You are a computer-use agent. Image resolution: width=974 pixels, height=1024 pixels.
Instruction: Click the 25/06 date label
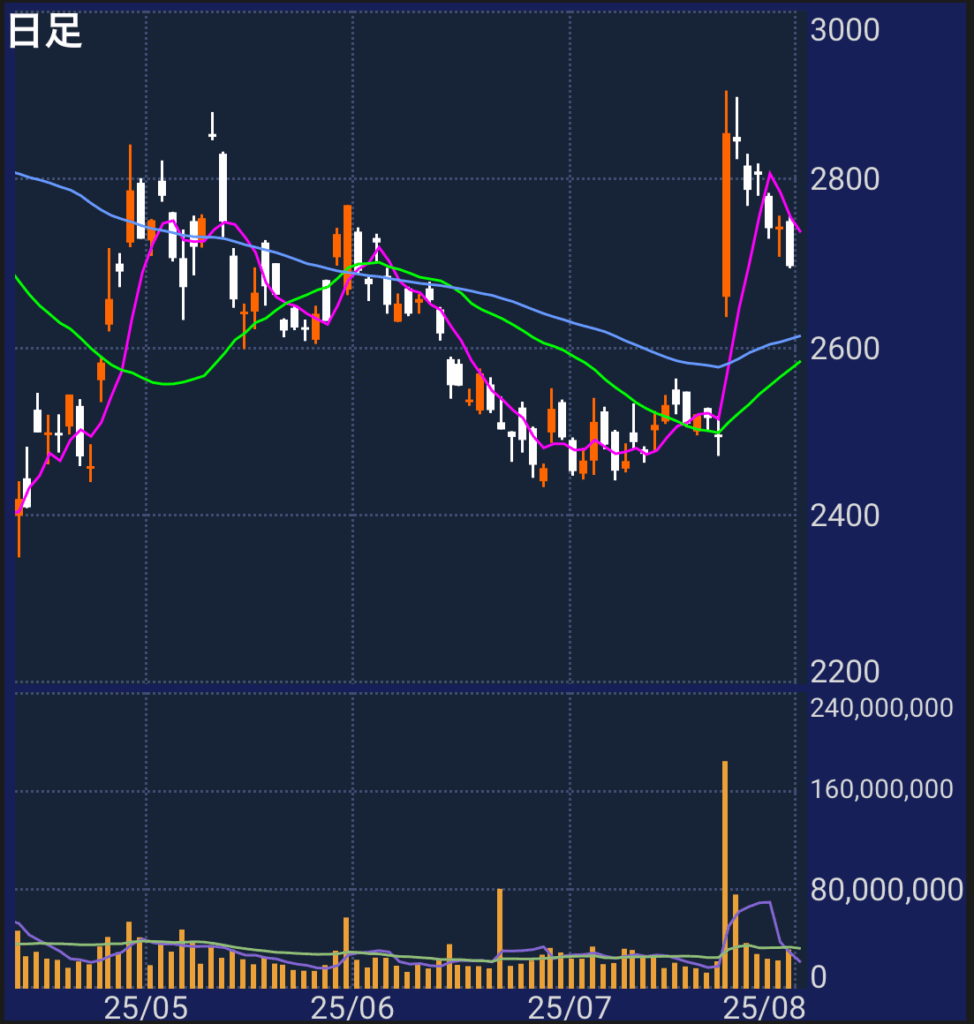point(352,1008)
